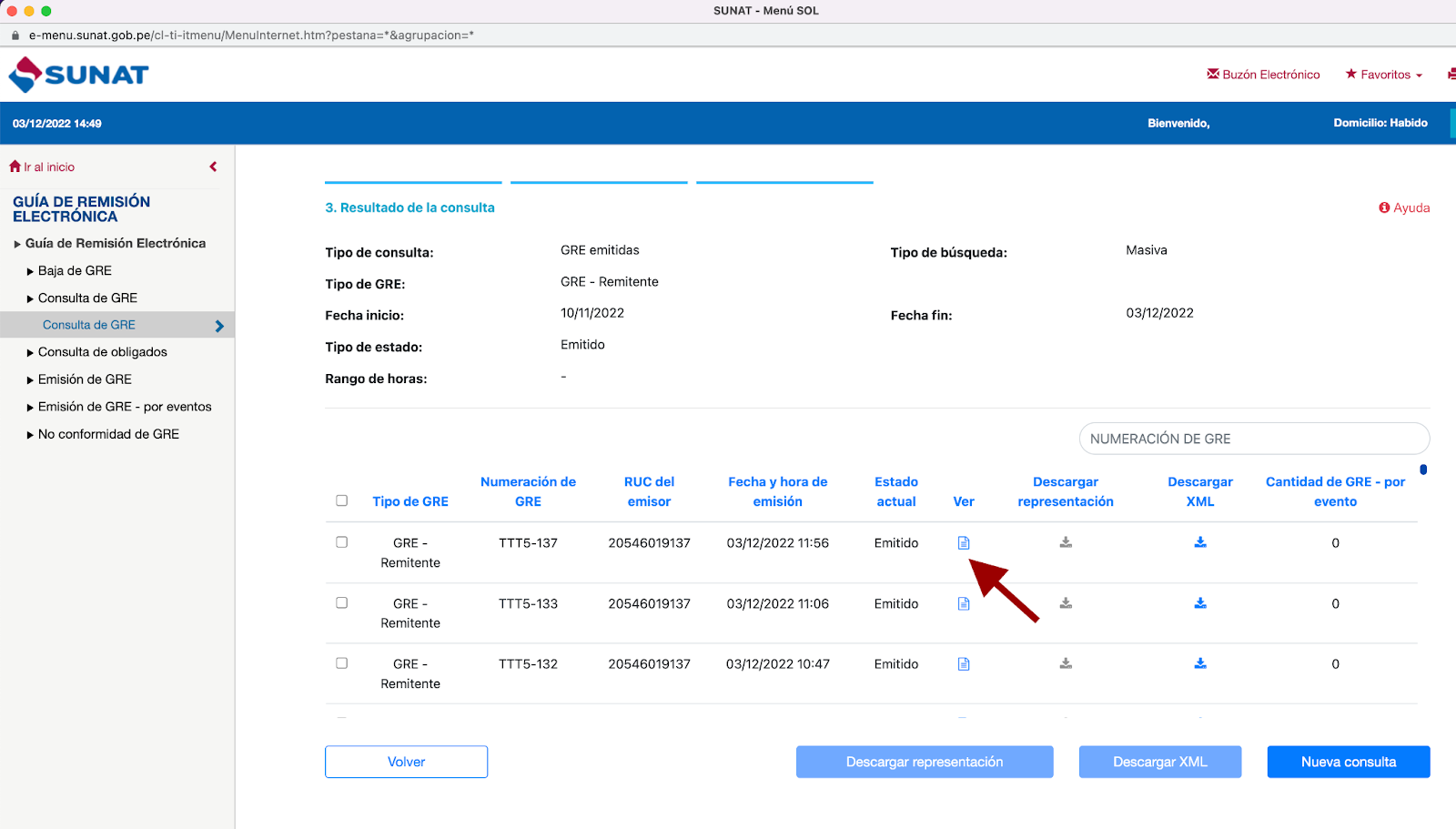Click the Volver button
This screenshot has height=829, width=1456.
click(406, 762)
